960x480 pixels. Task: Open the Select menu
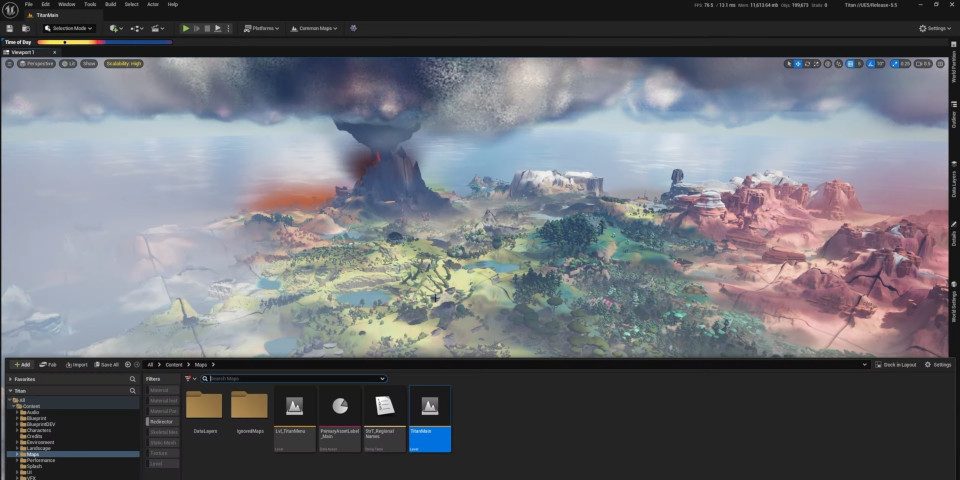132,4
